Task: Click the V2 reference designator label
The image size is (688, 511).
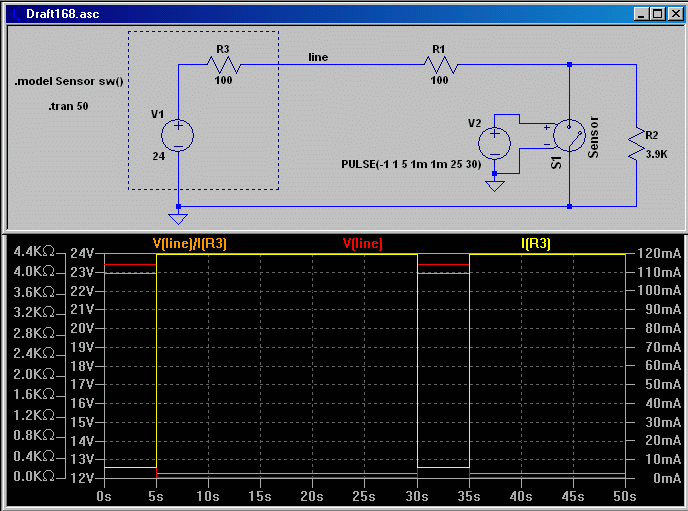Action: tap(474, 123)
